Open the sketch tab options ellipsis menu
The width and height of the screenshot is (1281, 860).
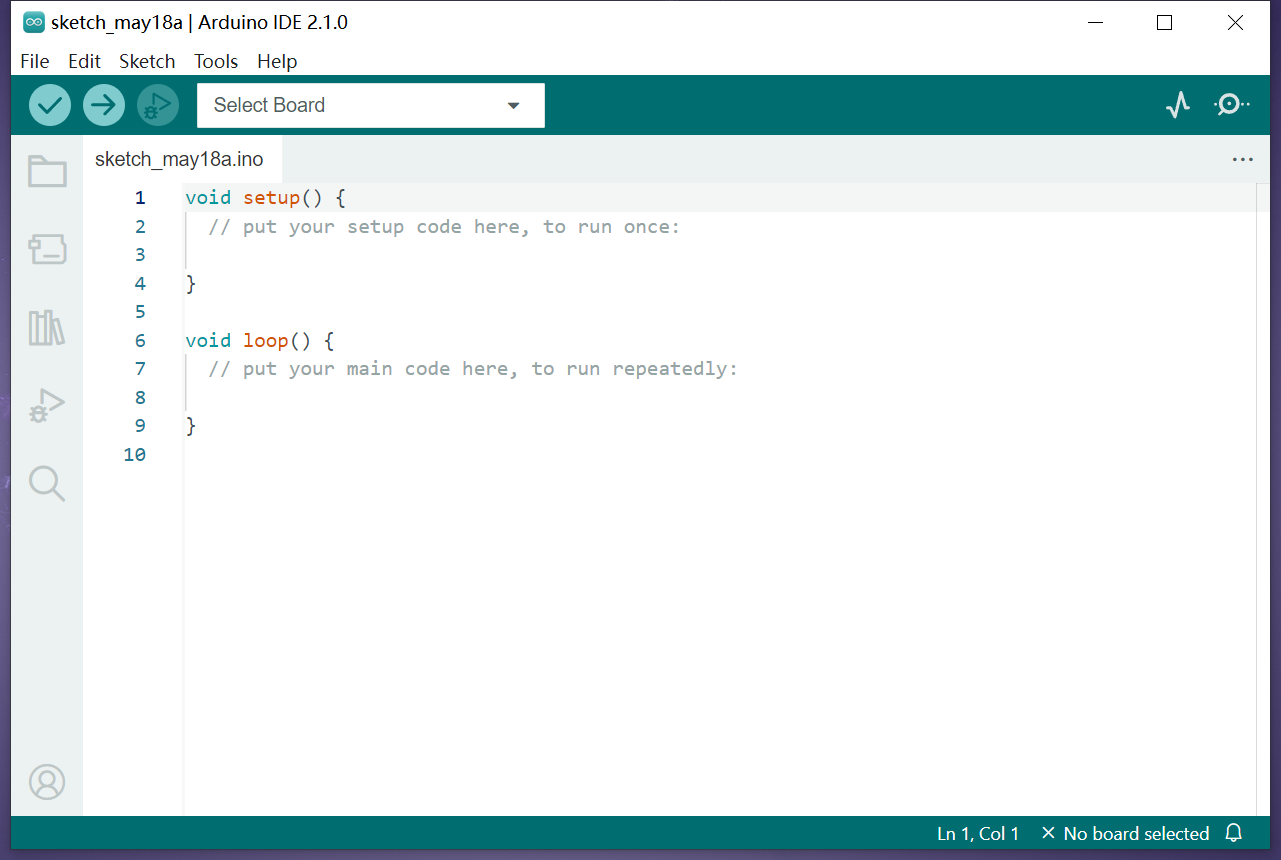pyautogui.click(x=1242, y=159)
